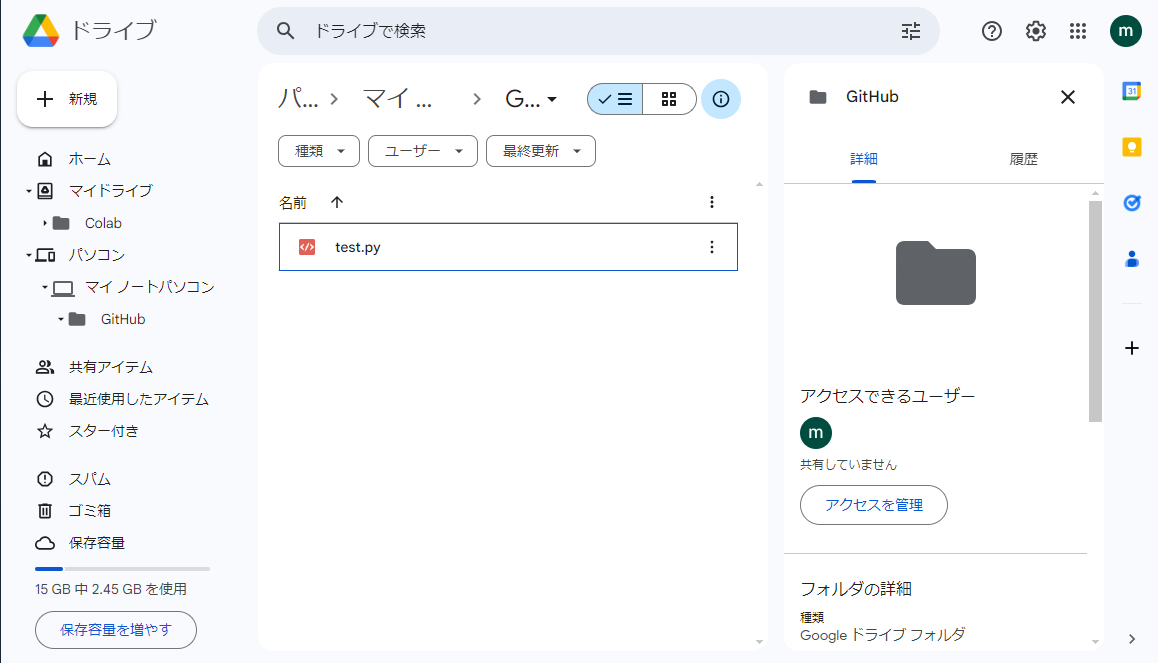Toggle the GitHub folder tree arrow
1158x663 pixels.
pos(61,319)
